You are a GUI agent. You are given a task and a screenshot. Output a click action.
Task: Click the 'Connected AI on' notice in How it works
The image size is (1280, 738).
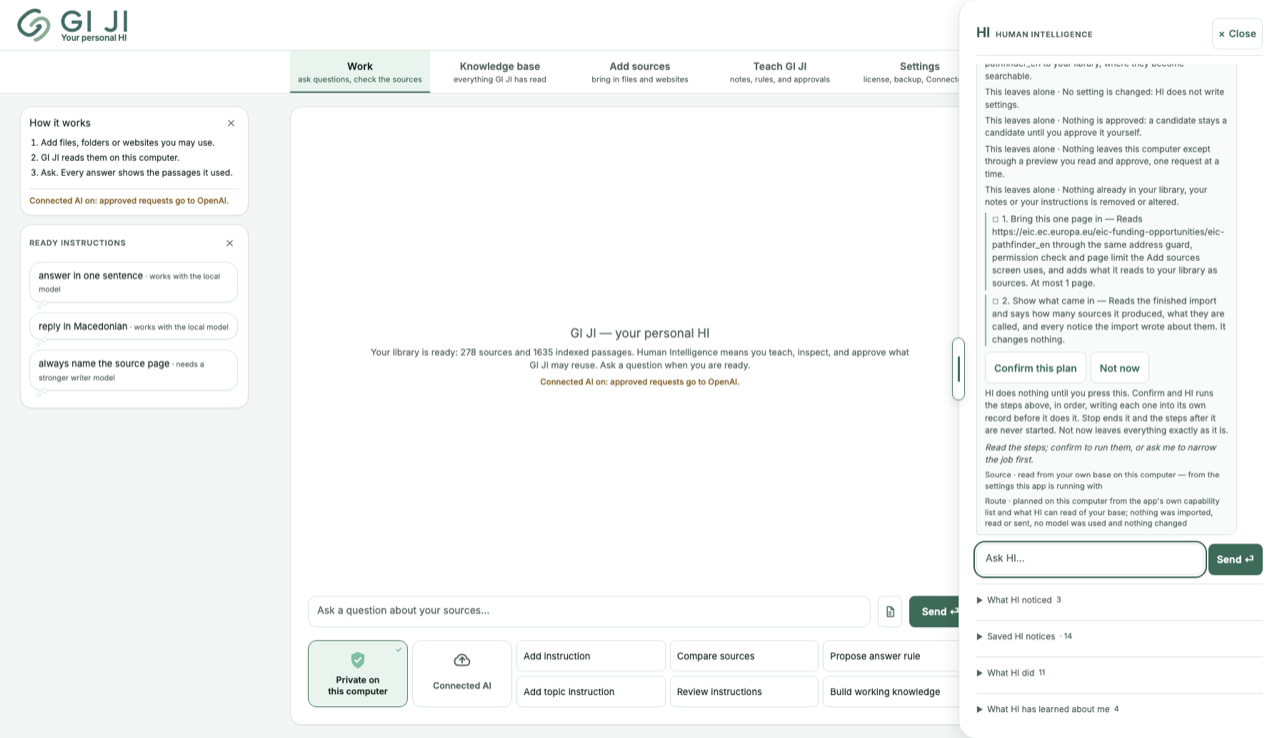[129, 201]
